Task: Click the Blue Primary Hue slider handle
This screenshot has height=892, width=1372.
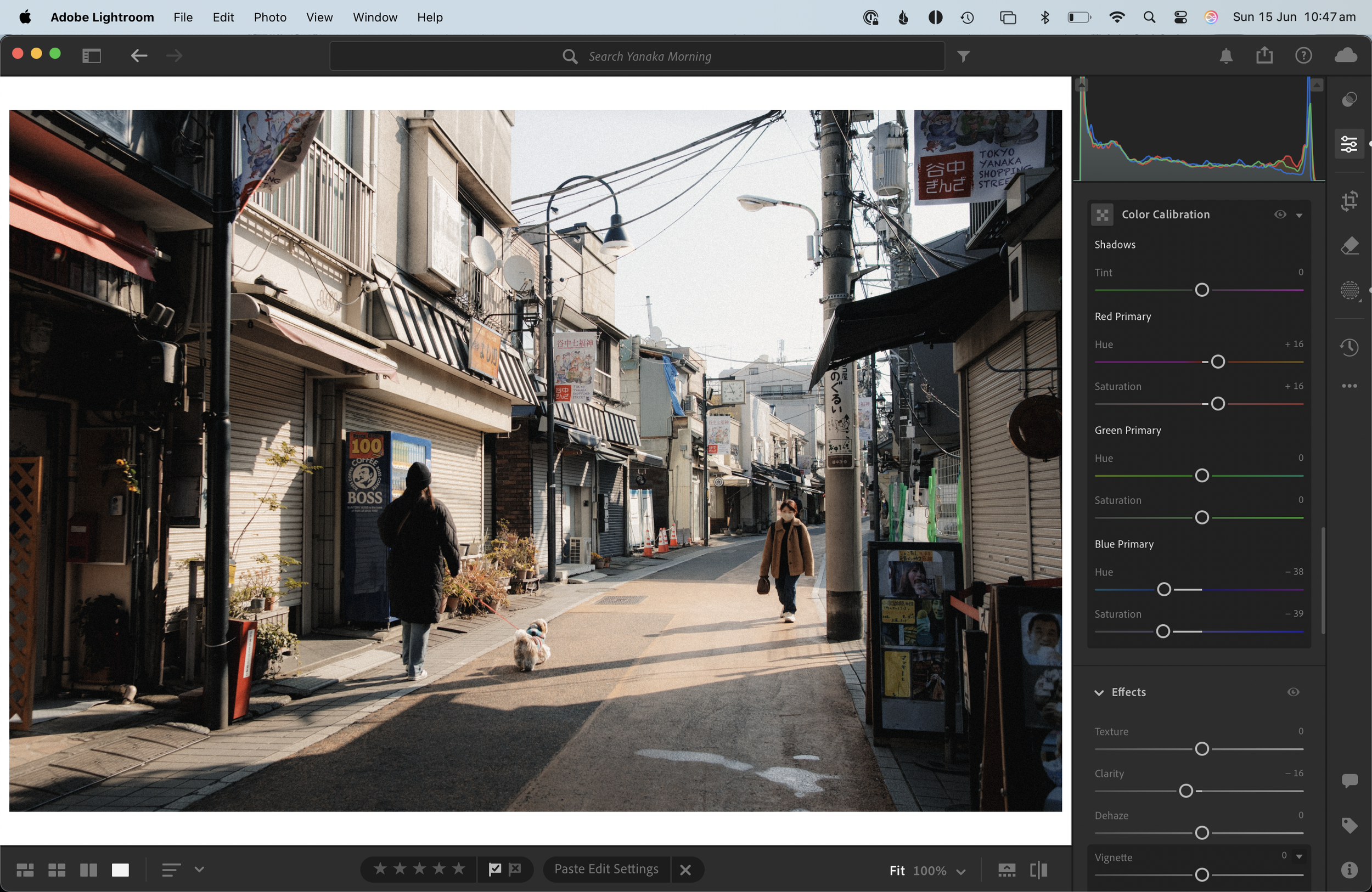Action: tap(1163, 589)
